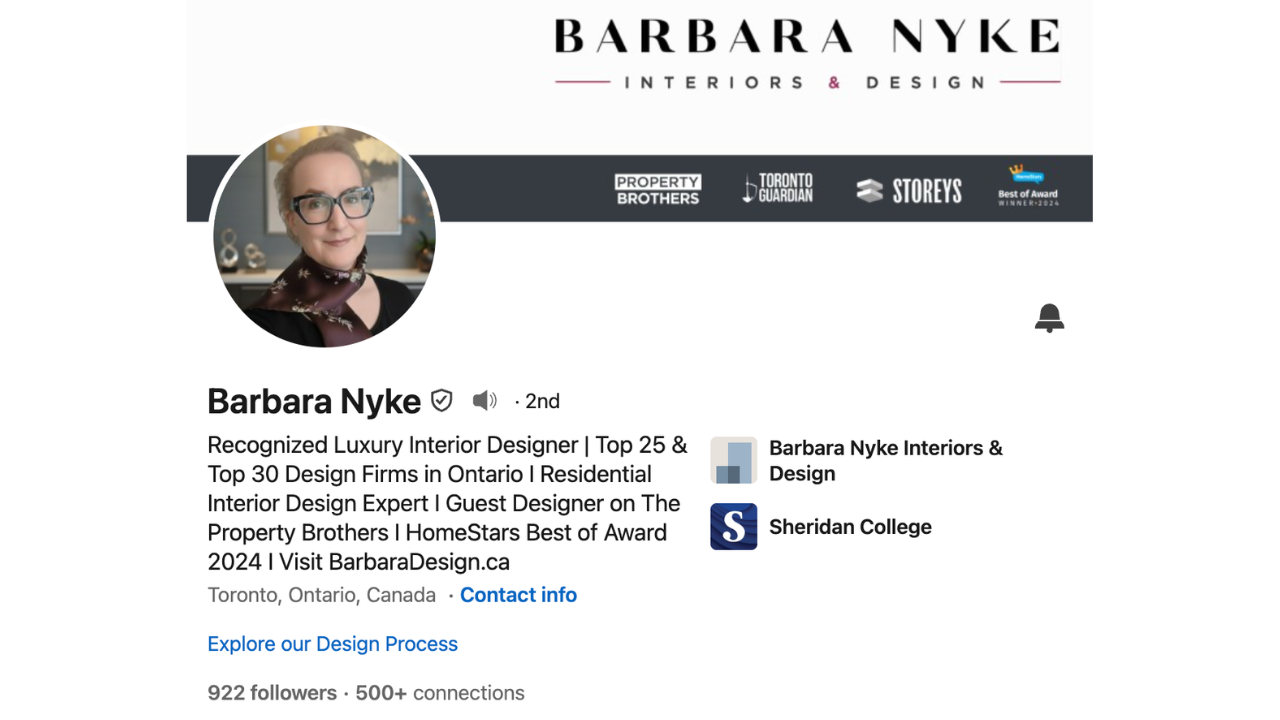Click the 2nd connection degree label

543,401
